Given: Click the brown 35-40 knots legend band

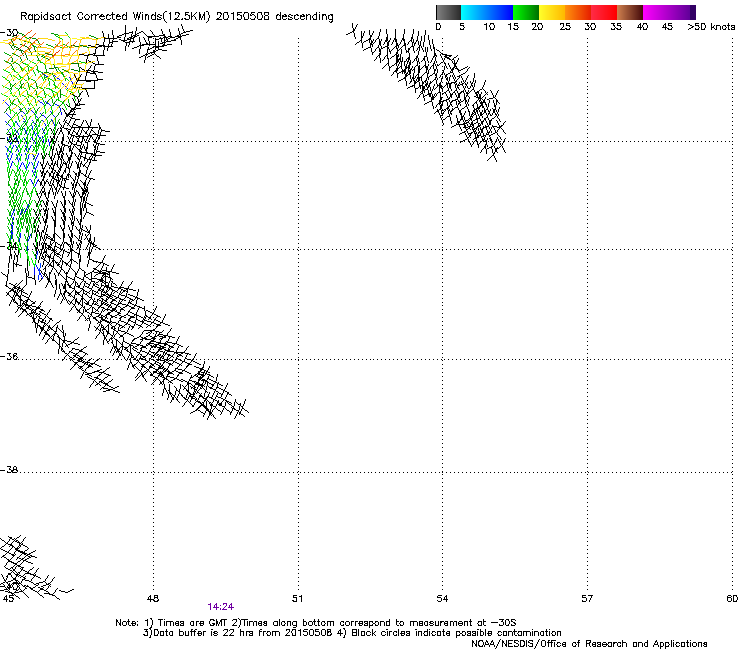Looking at the screenshot, I should click(x=630, y=12).
